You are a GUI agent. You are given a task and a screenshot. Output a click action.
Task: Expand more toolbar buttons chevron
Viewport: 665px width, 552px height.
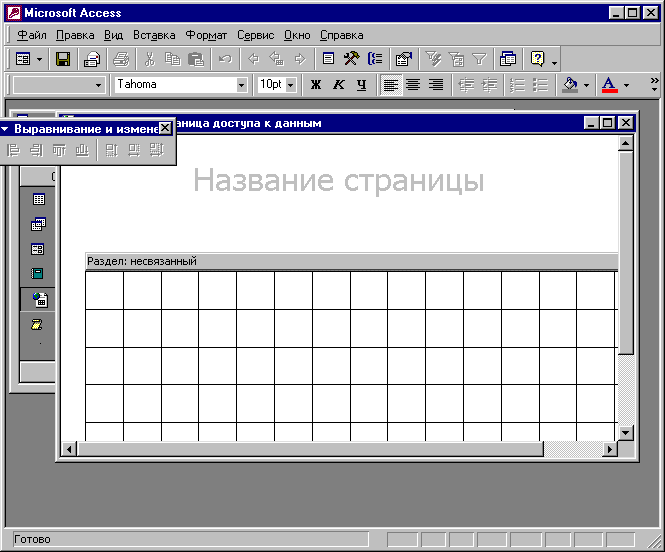coord(654,84)
